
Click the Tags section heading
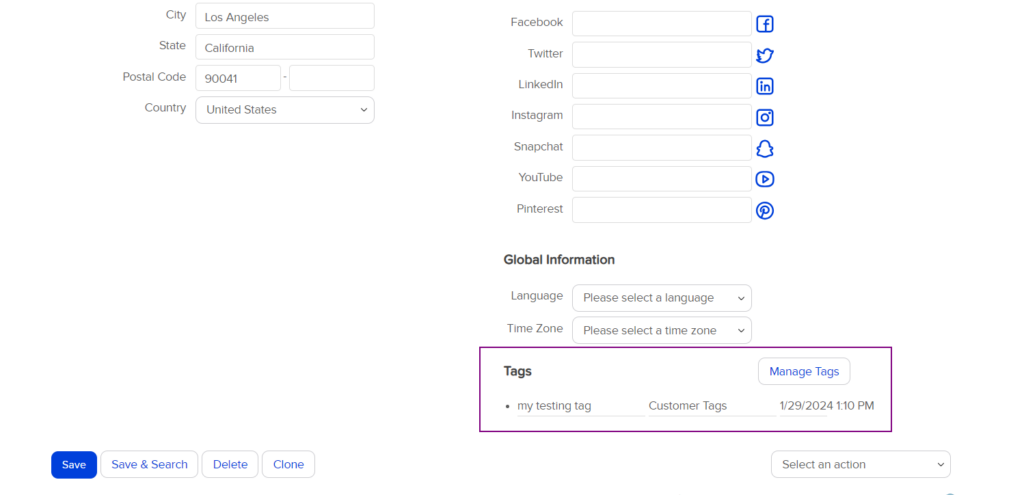(517, 371)
